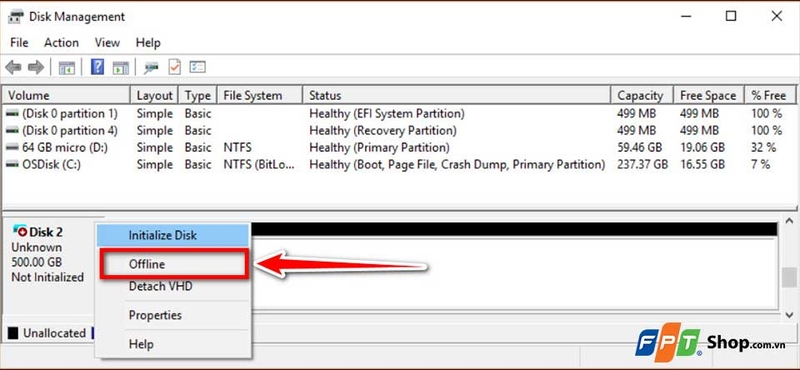
Task: Click the Forward arrow in the toolbar
Action: (36, 67)
